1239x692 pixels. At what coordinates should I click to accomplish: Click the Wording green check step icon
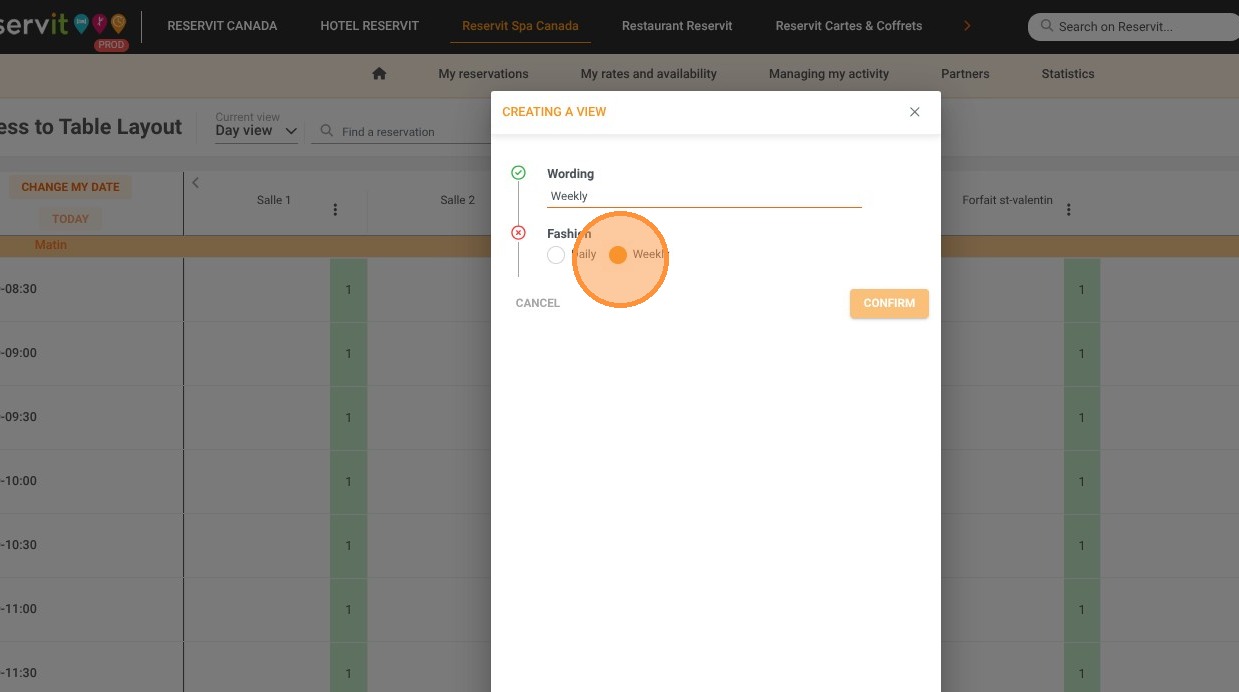pyautogui.click(x=518, y=173)
